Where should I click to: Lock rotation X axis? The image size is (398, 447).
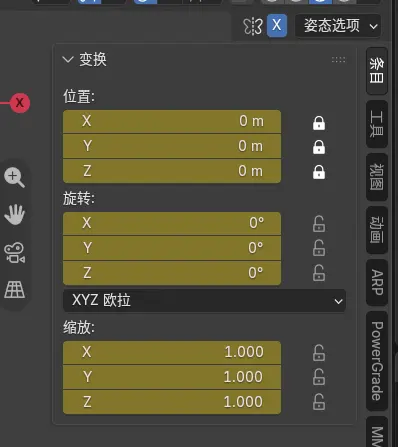(319, 224)
